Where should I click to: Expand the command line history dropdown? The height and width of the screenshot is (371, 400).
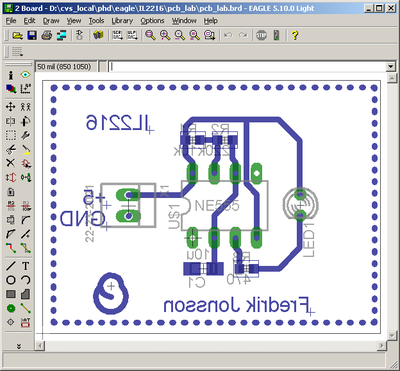[391, 67]
